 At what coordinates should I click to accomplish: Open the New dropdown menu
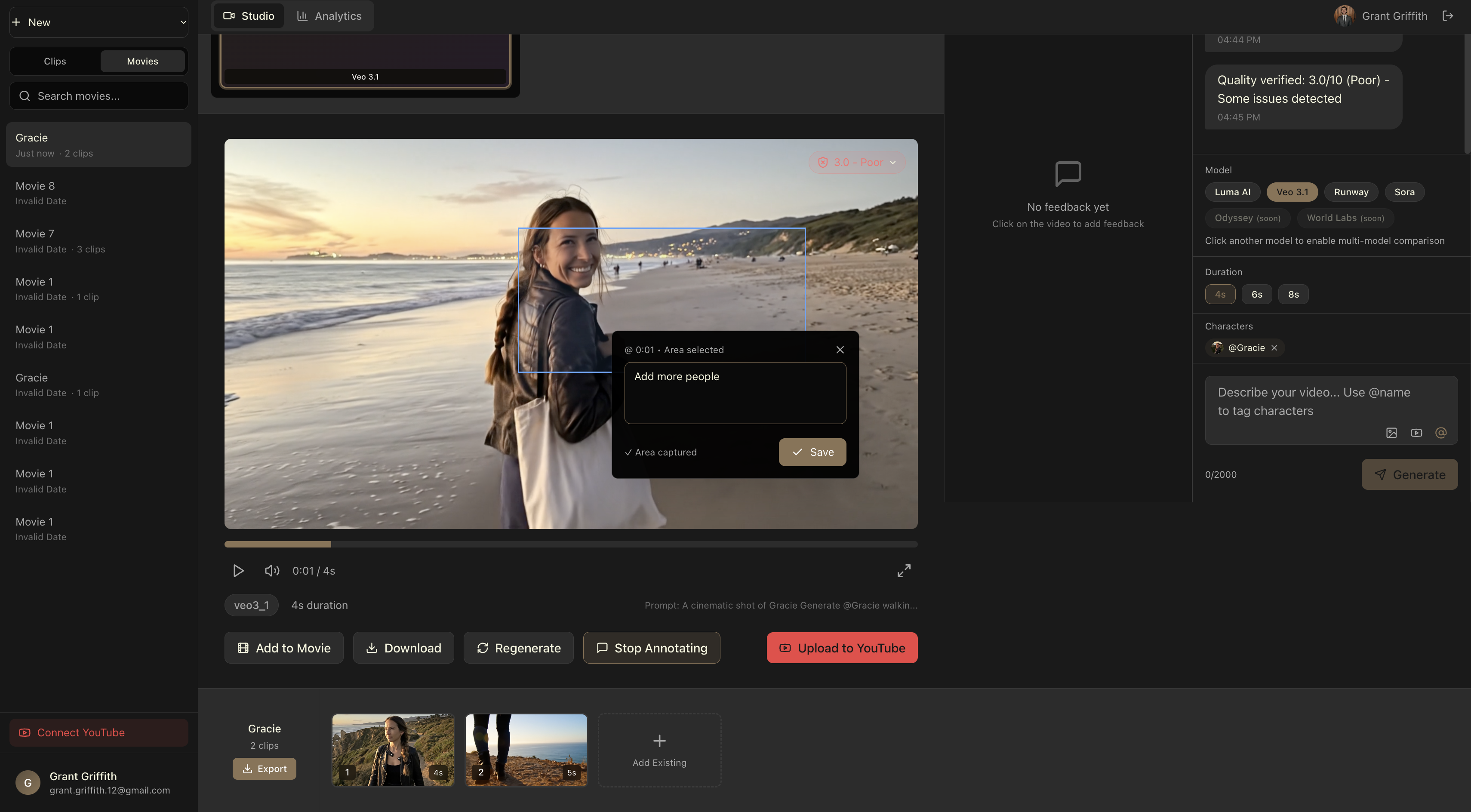pos(99,22)
